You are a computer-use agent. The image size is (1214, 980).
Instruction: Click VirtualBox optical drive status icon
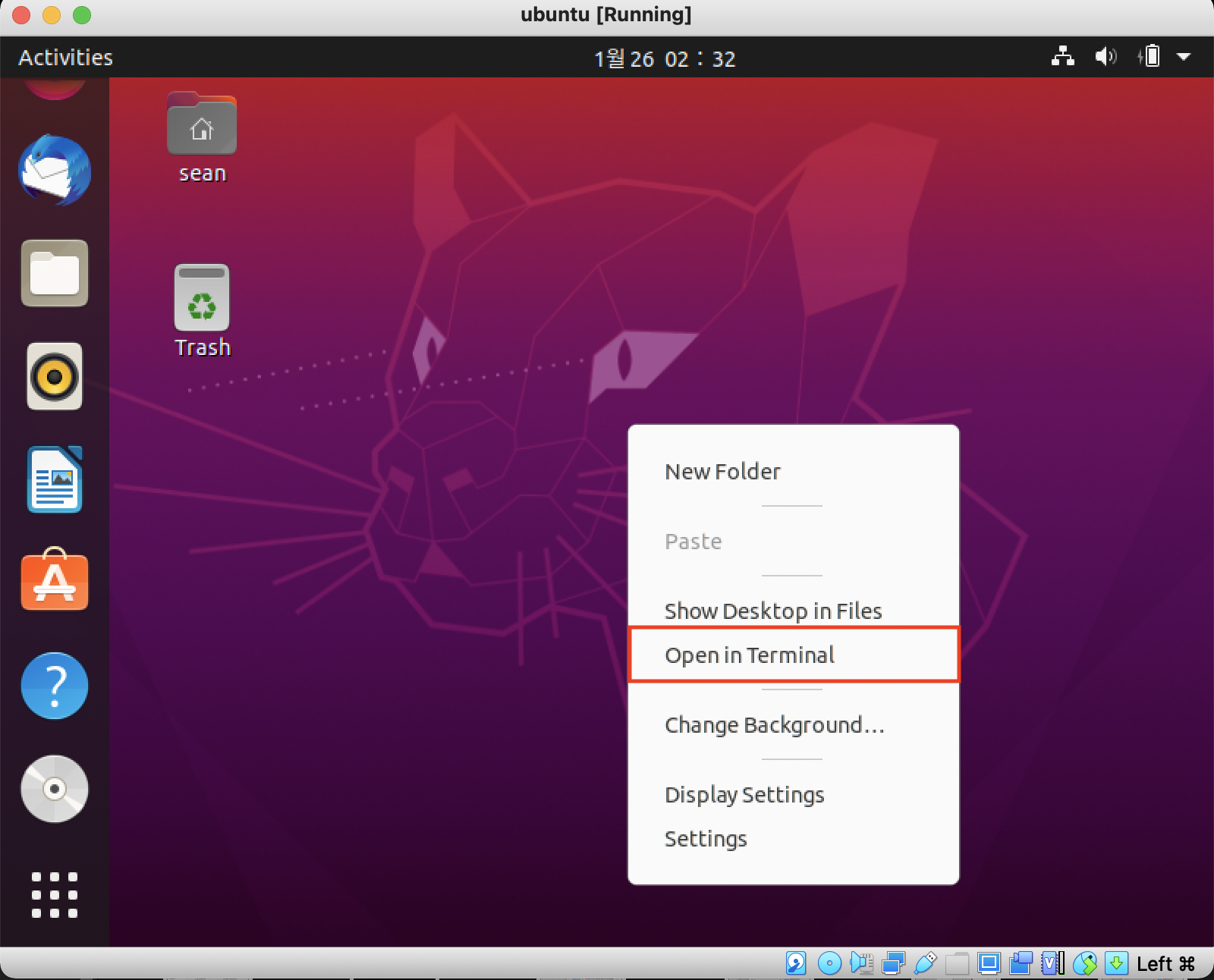[x=829, y=963]
